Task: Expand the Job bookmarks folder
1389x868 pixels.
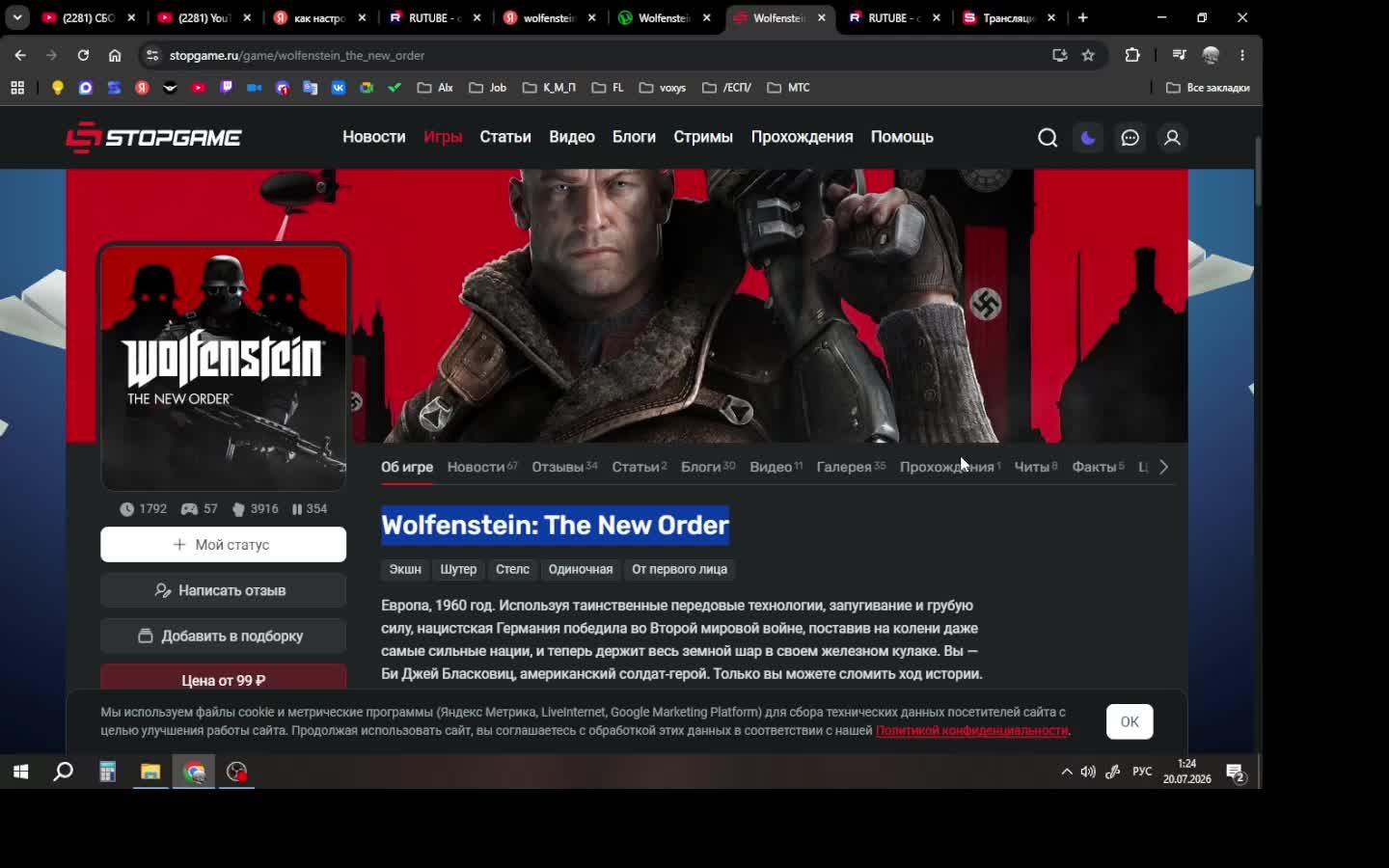Action: (x=488, y=88)
